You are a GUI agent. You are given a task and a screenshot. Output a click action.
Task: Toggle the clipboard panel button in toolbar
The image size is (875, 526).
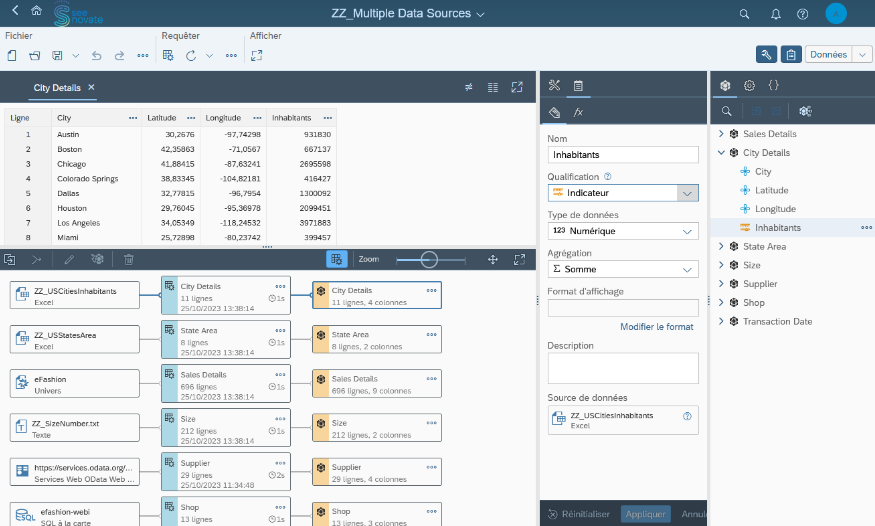click(791, 54)
